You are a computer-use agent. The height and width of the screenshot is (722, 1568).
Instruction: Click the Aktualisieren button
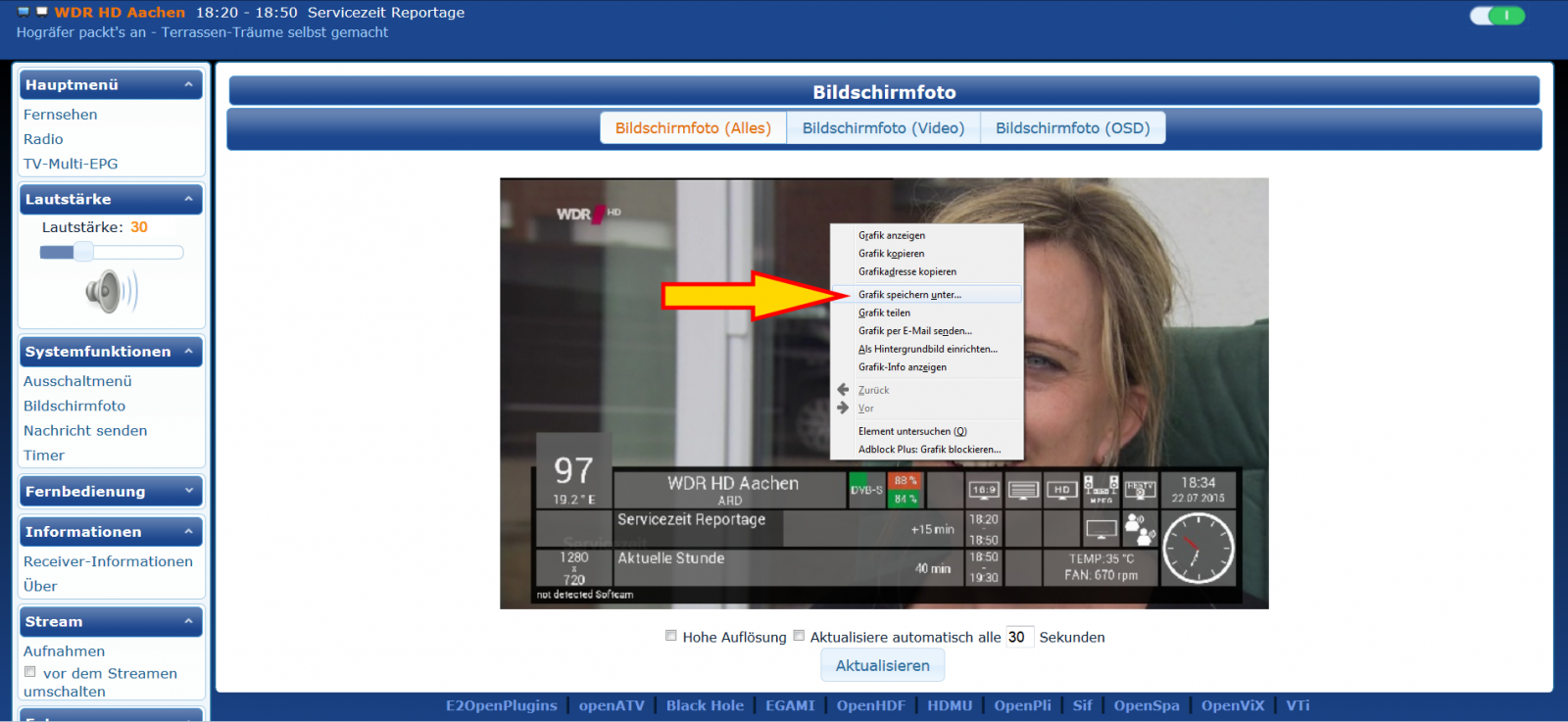(883, 665)
